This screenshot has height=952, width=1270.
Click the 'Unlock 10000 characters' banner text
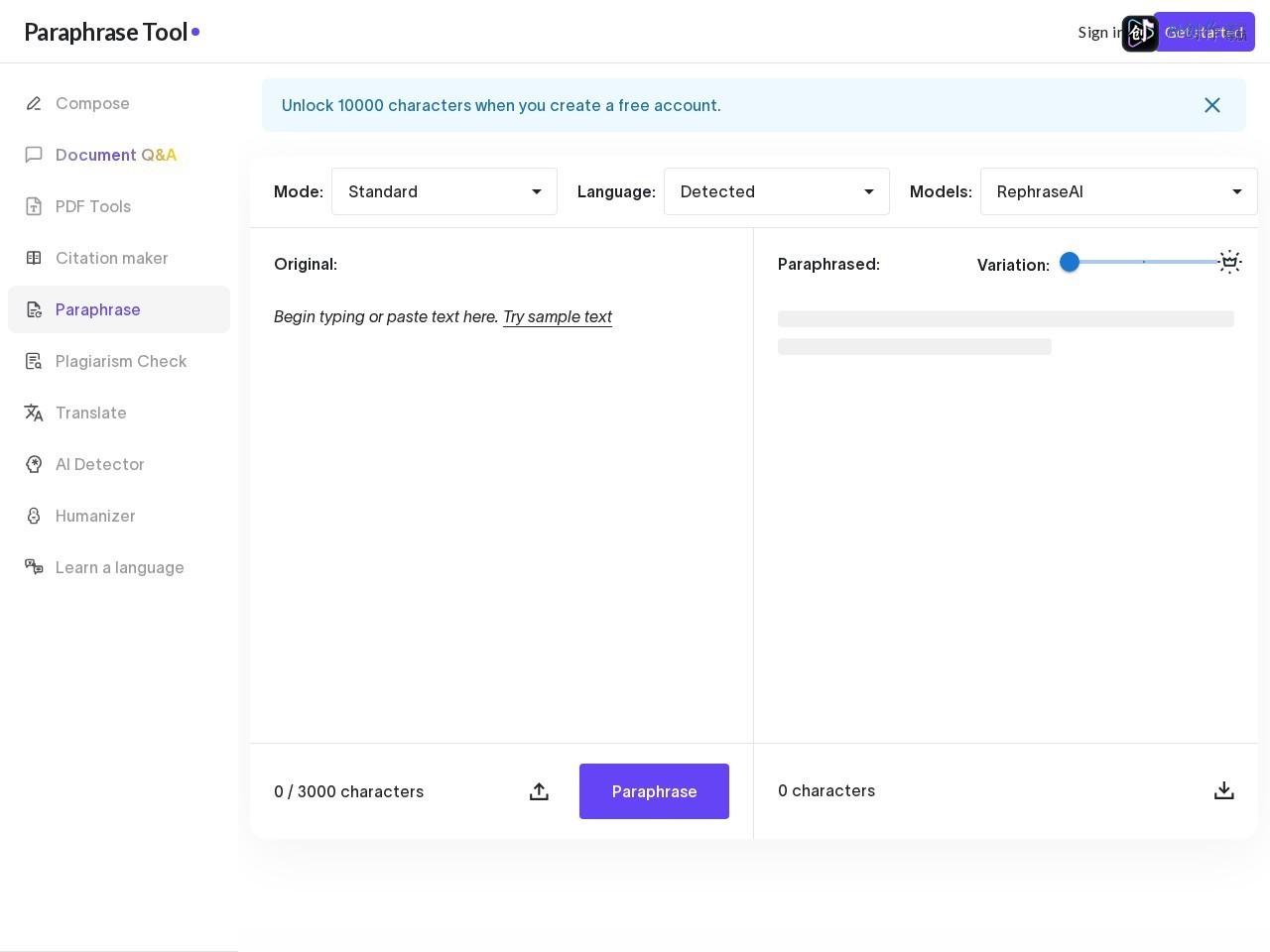click(501, 105)
